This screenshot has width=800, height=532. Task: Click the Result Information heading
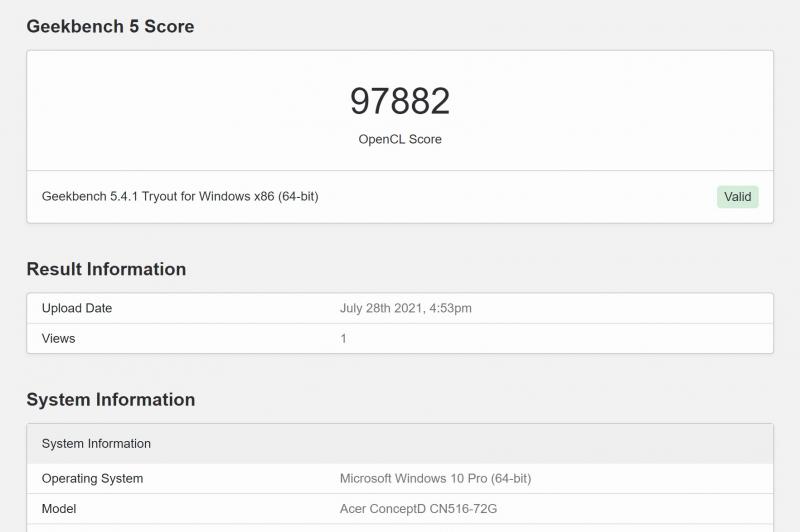pos(106,269)
